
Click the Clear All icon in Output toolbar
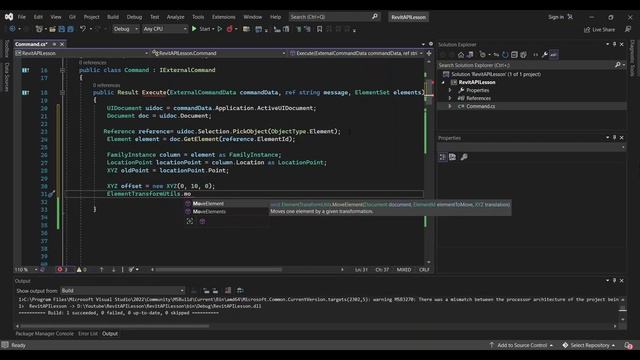(x=228, y=290)
